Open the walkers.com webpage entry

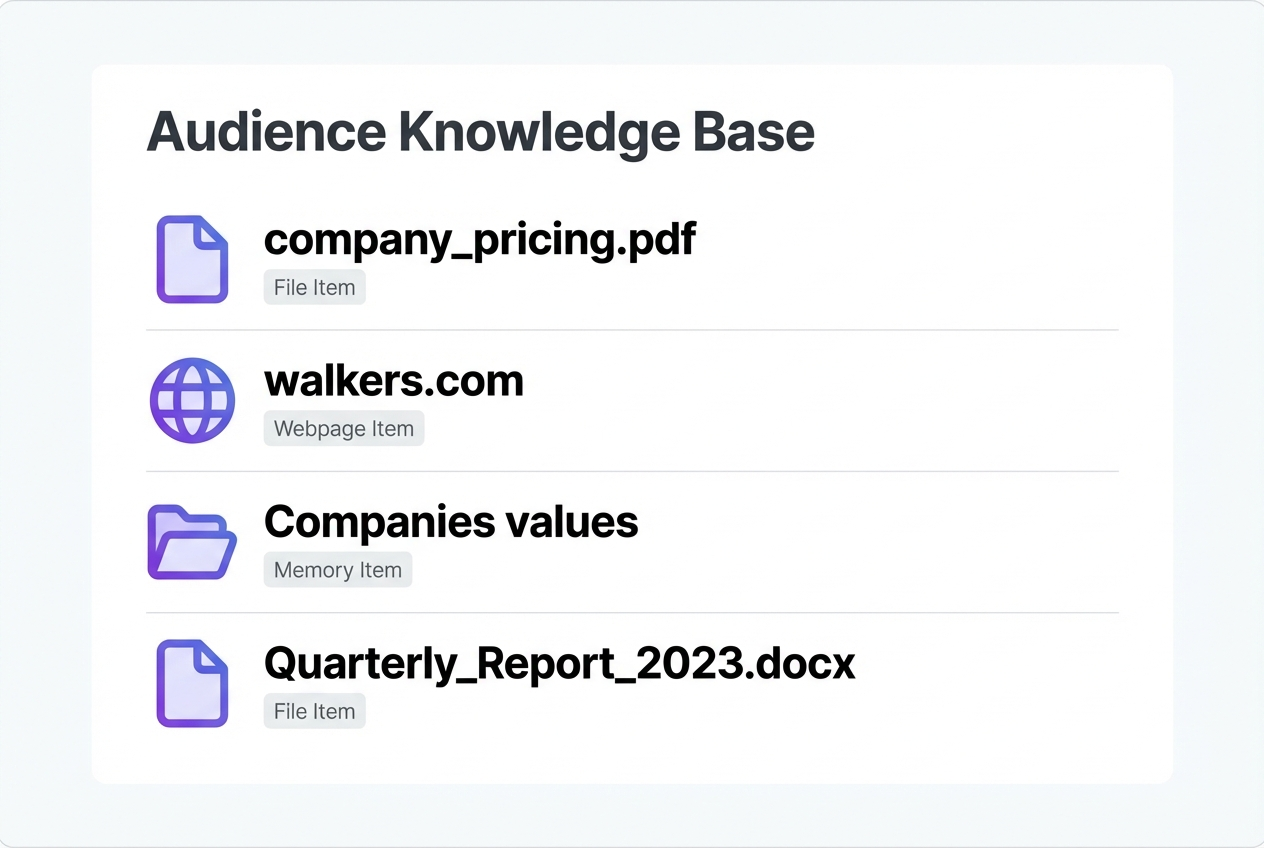(394, 380)
